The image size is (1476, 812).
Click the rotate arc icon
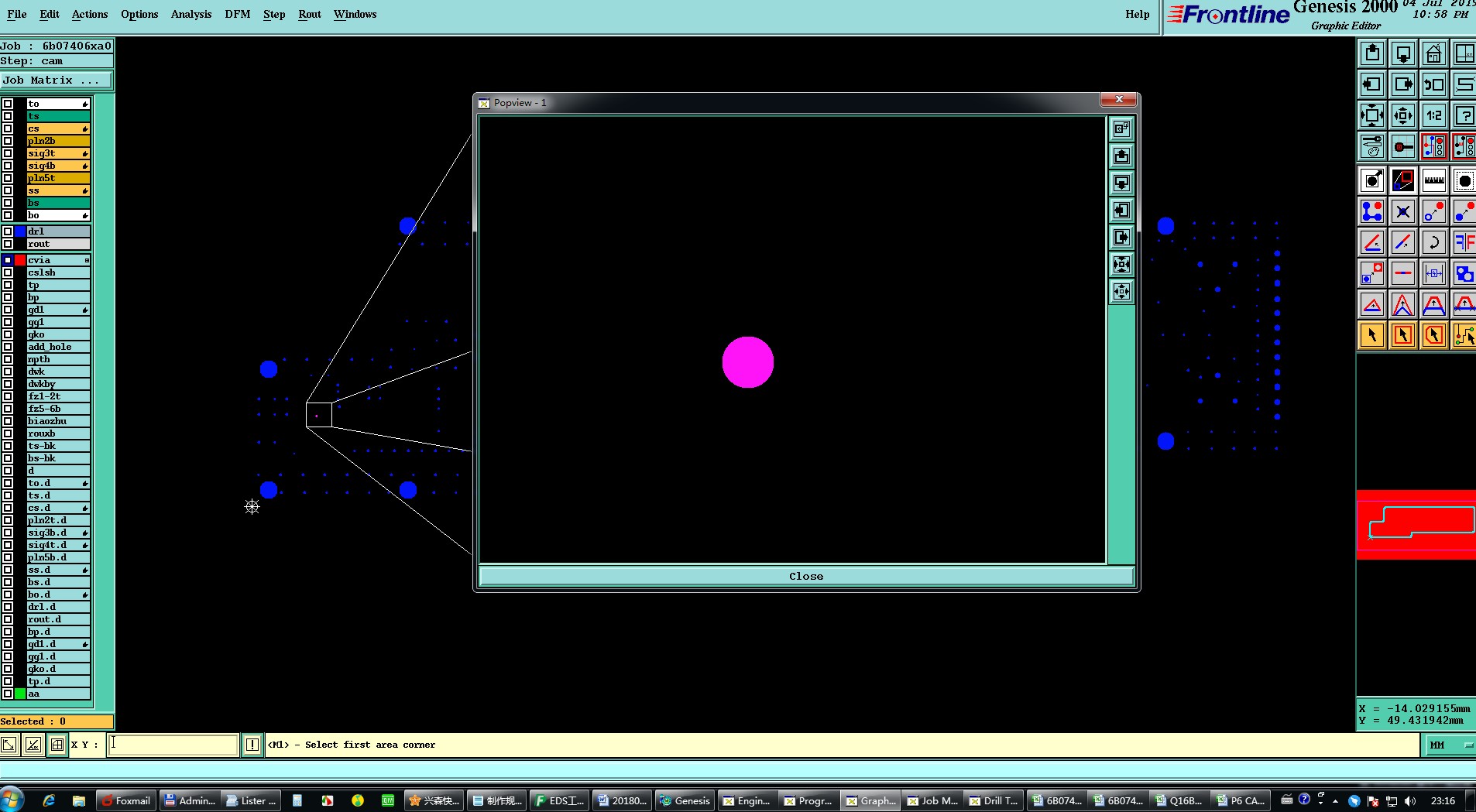(1434, 242)
